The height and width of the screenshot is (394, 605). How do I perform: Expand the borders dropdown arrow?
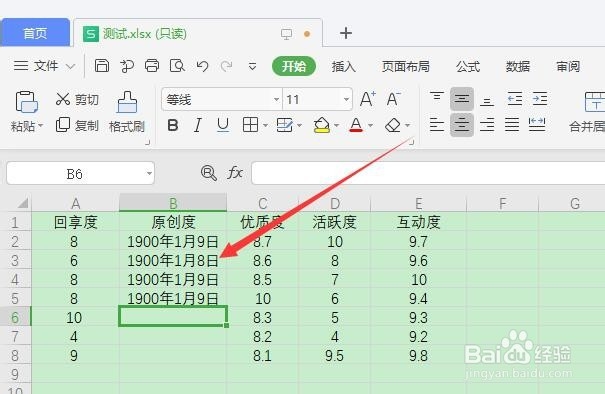coord(265,125)
